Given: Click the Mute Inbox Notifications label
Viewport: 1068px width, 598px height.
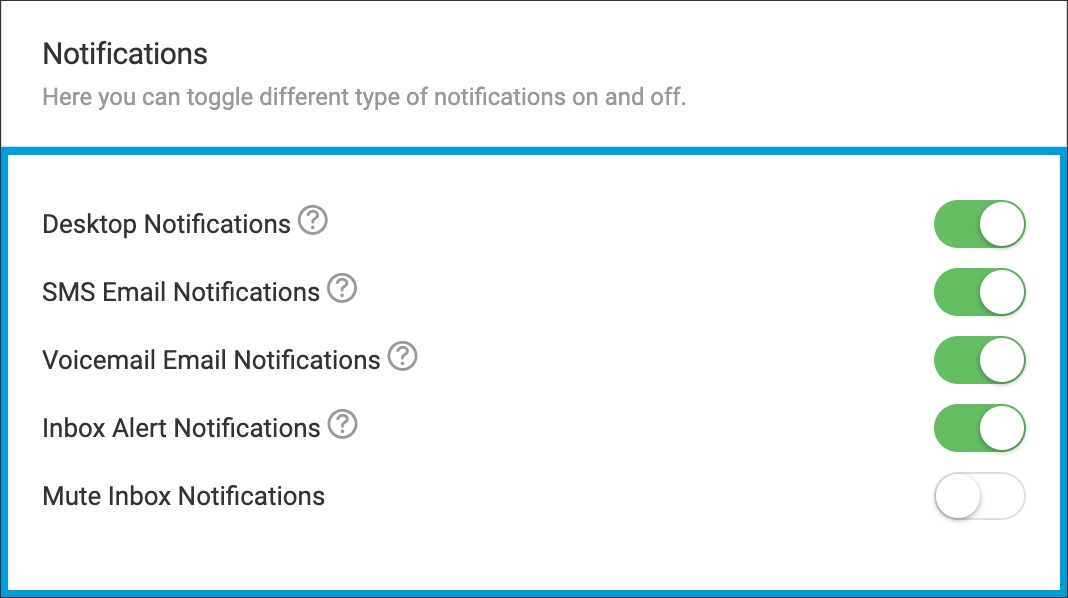Looking at the screenshot, I should [x=183, y=496].
